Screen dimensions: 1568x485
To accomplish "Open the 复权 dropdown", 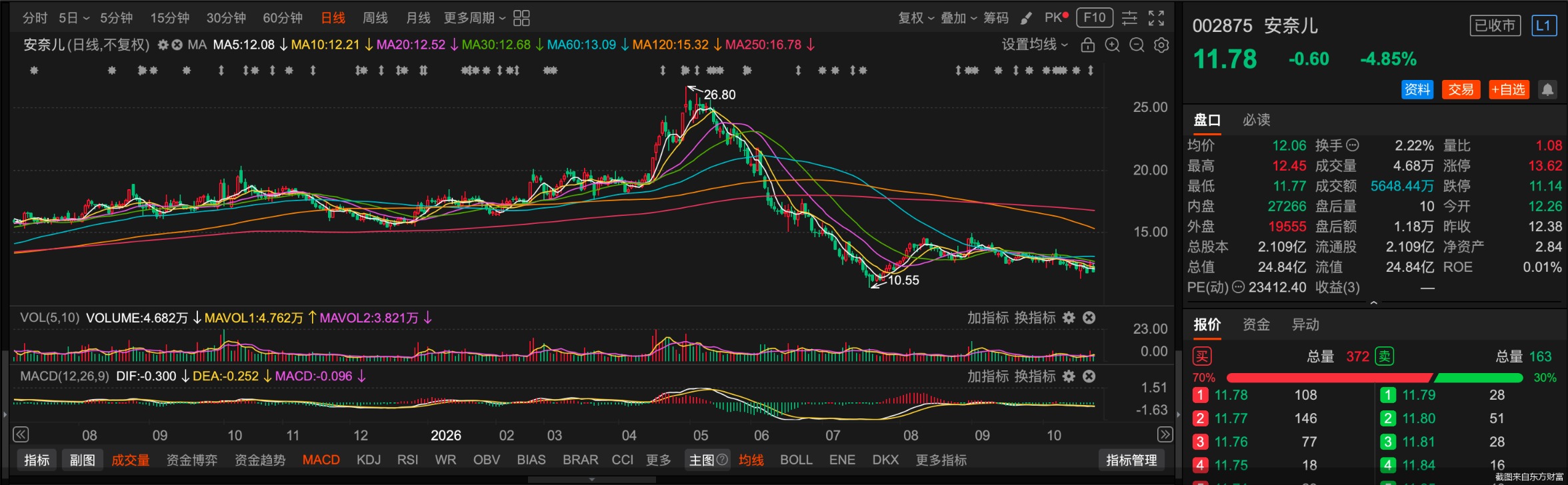I will (x=916, y=18).
